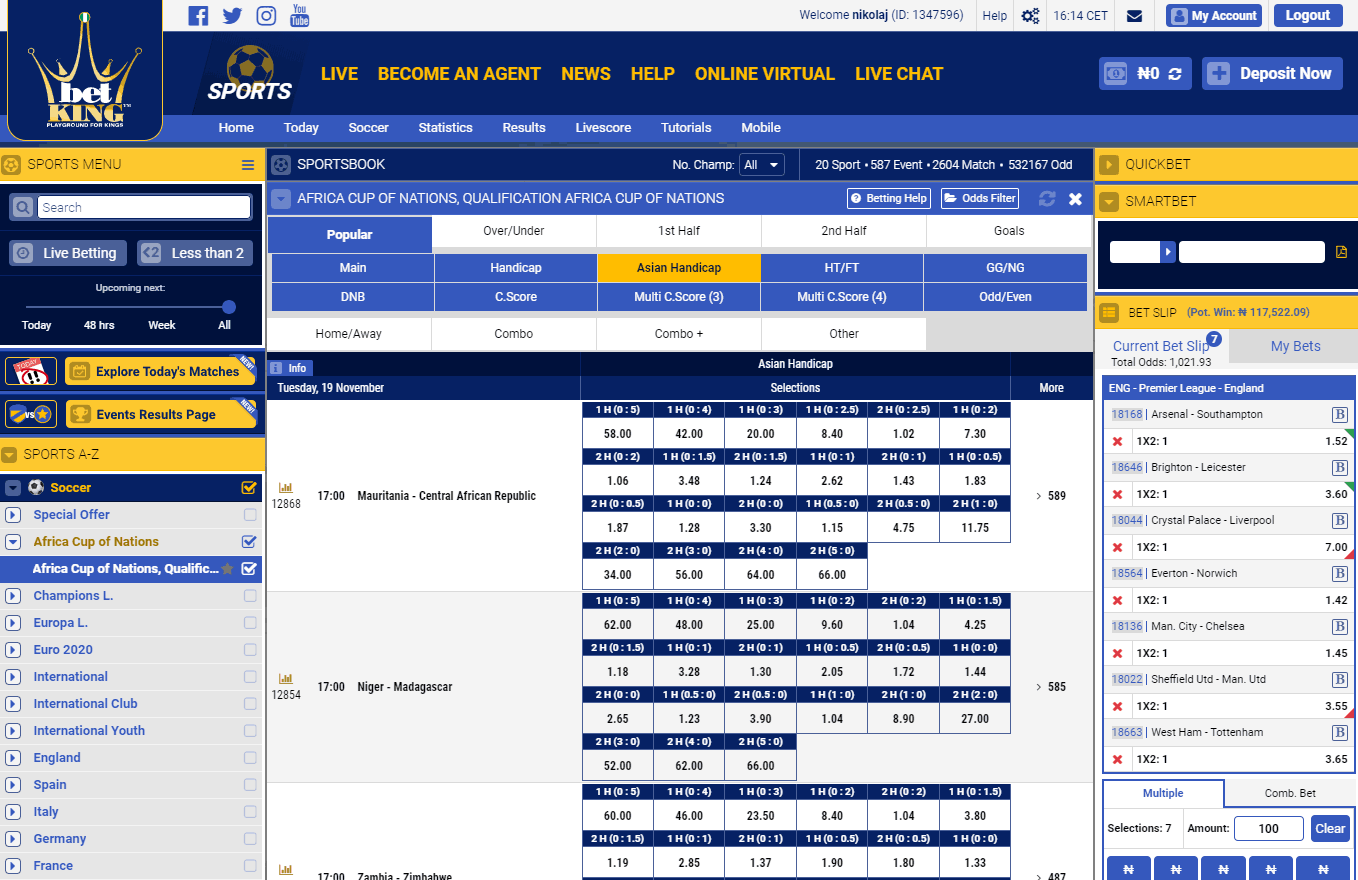Clear the bet amount
The image size is (1358, 880).
[x=1330, y=828]
